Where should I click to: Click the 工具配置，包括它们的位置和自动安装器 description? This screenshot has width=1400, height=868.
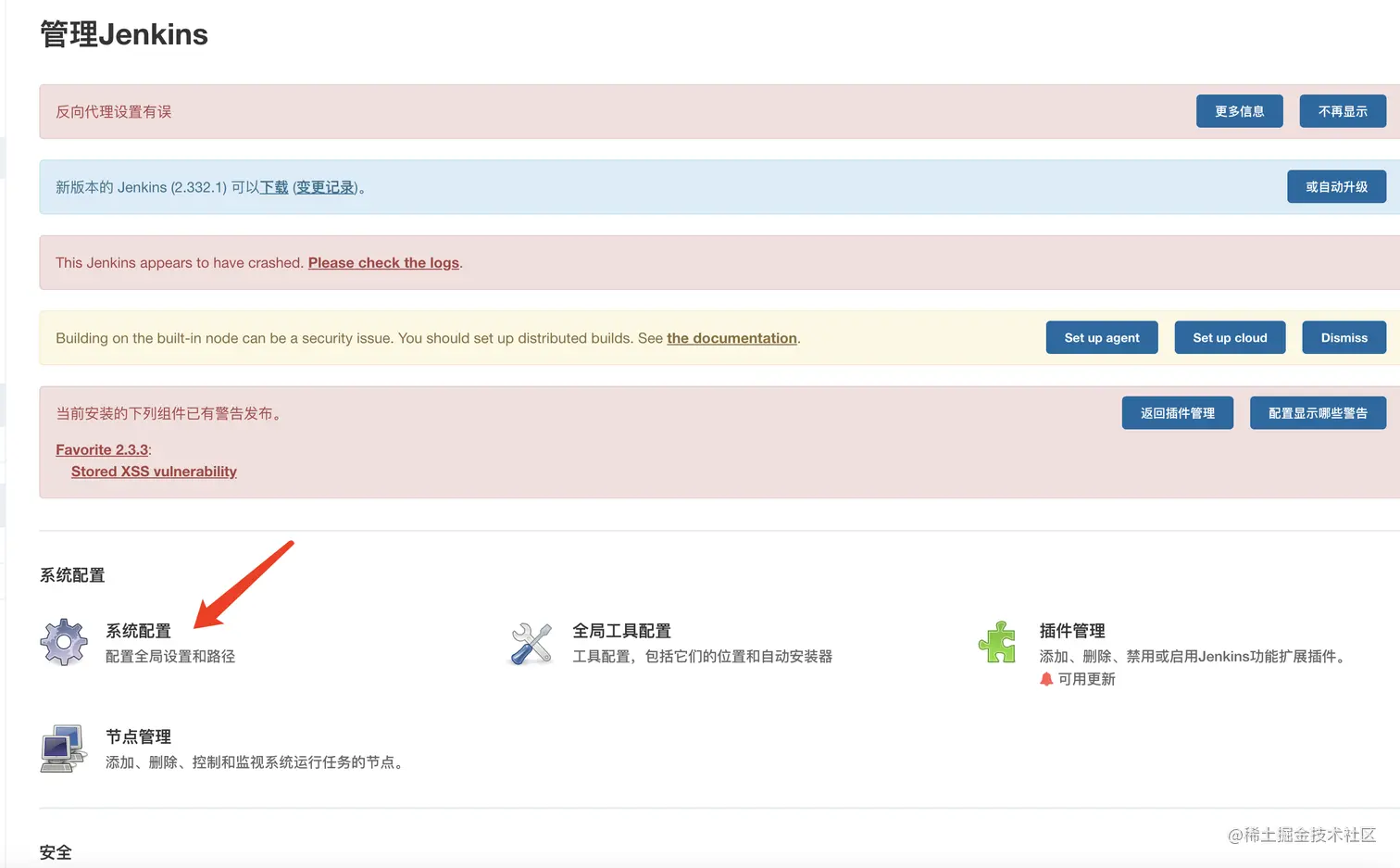click(x=702, y=656)
